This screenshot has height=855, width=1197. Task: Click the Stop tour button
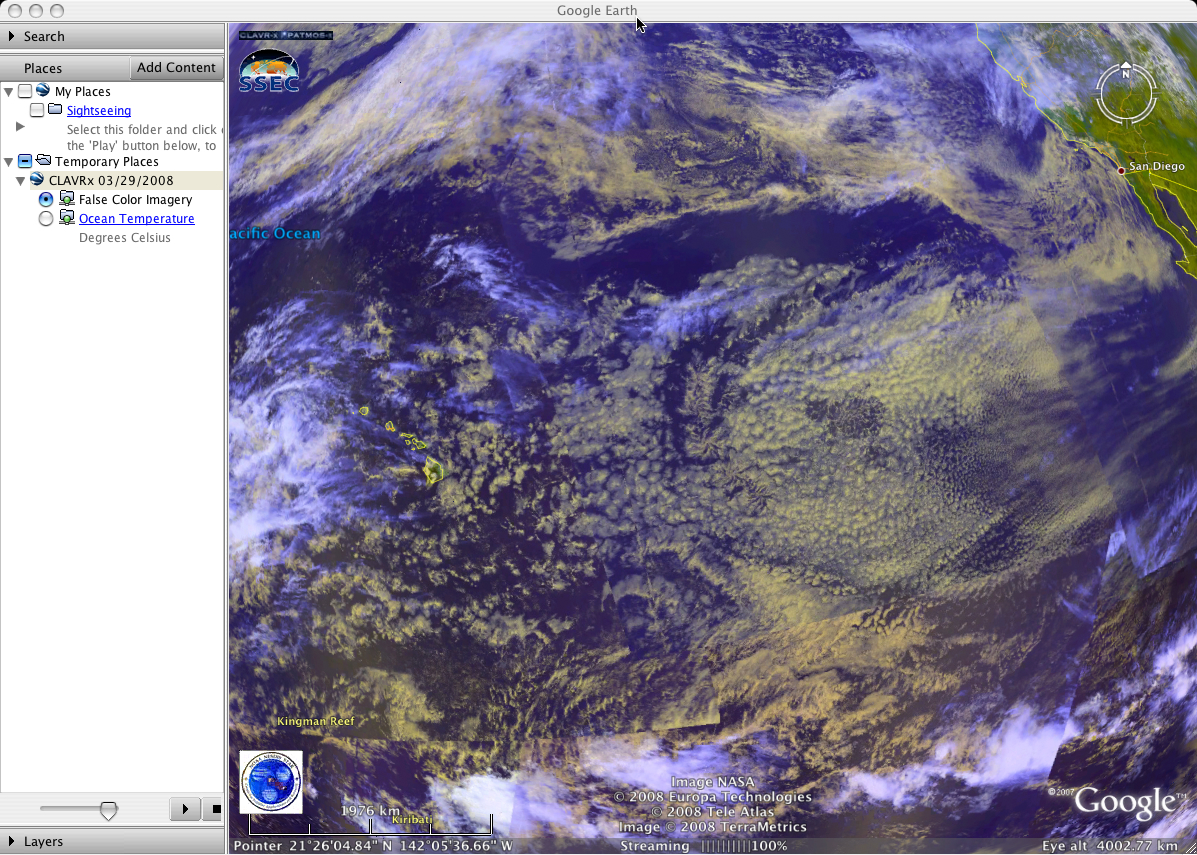(x=214, y=808)
